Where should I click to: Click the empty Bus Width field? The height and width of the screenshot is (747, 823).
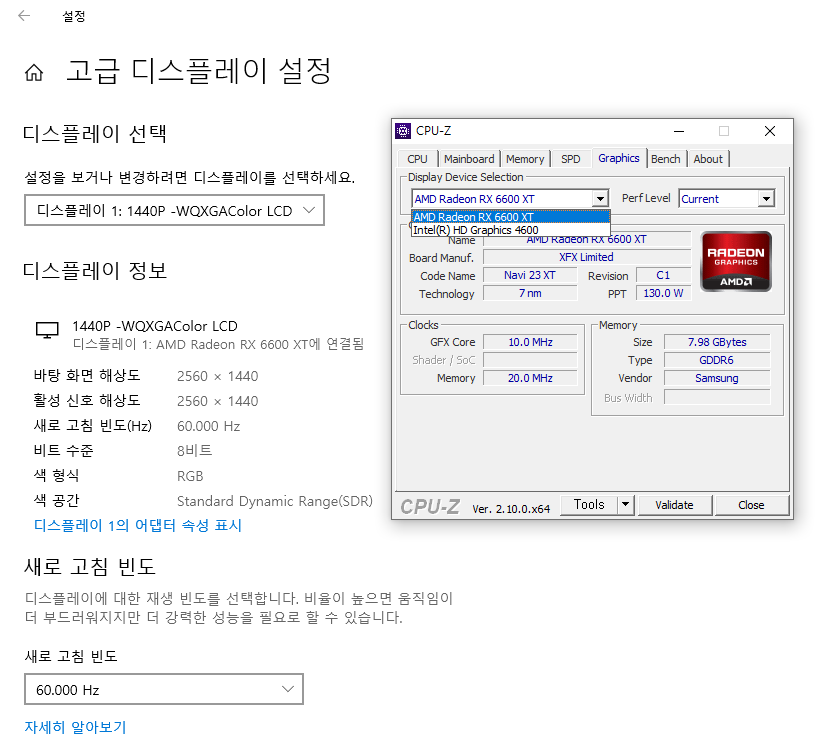coord(717,397)
